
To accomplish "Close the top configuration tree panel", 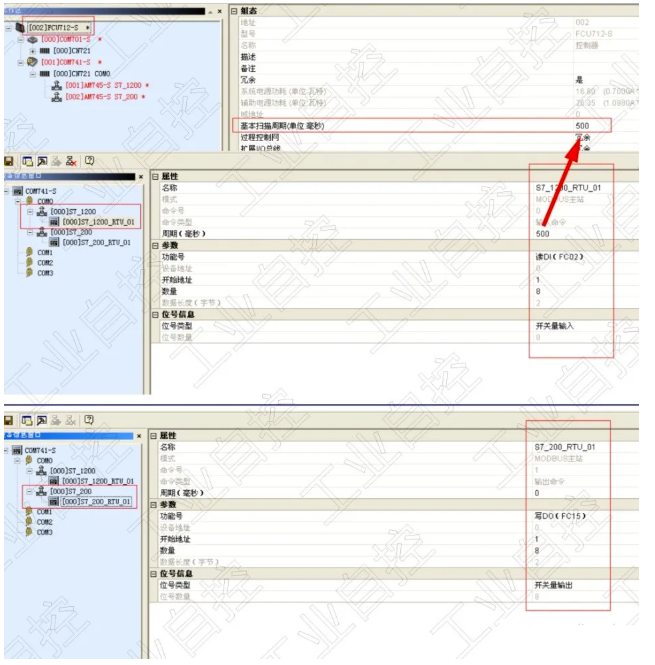I will pos(219,12).
